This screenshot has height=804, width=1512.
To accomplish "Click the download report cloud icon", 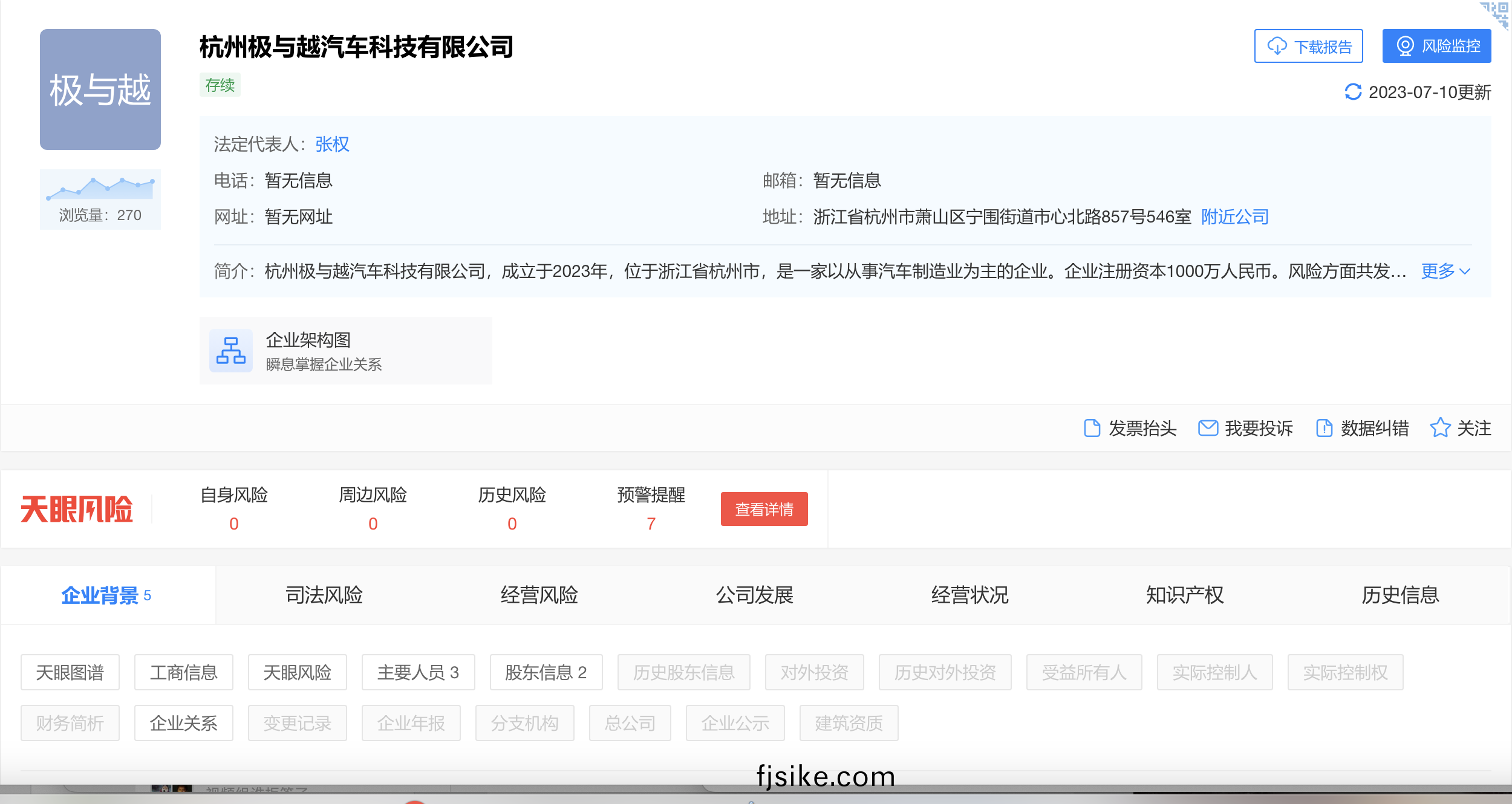I will point(1277,46).
